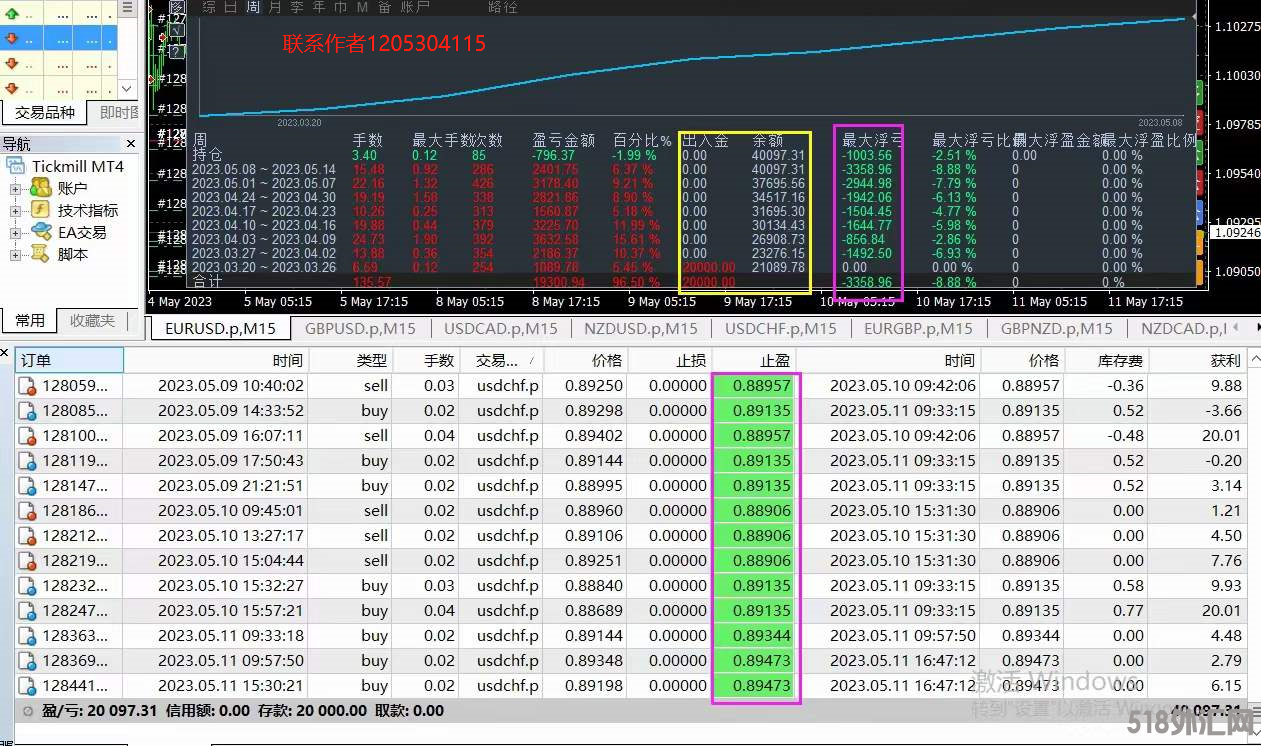The height and width of the screenshot is (746, 1261).
Task: Expand the 账户 tree node
Action: tap(15, 188)
